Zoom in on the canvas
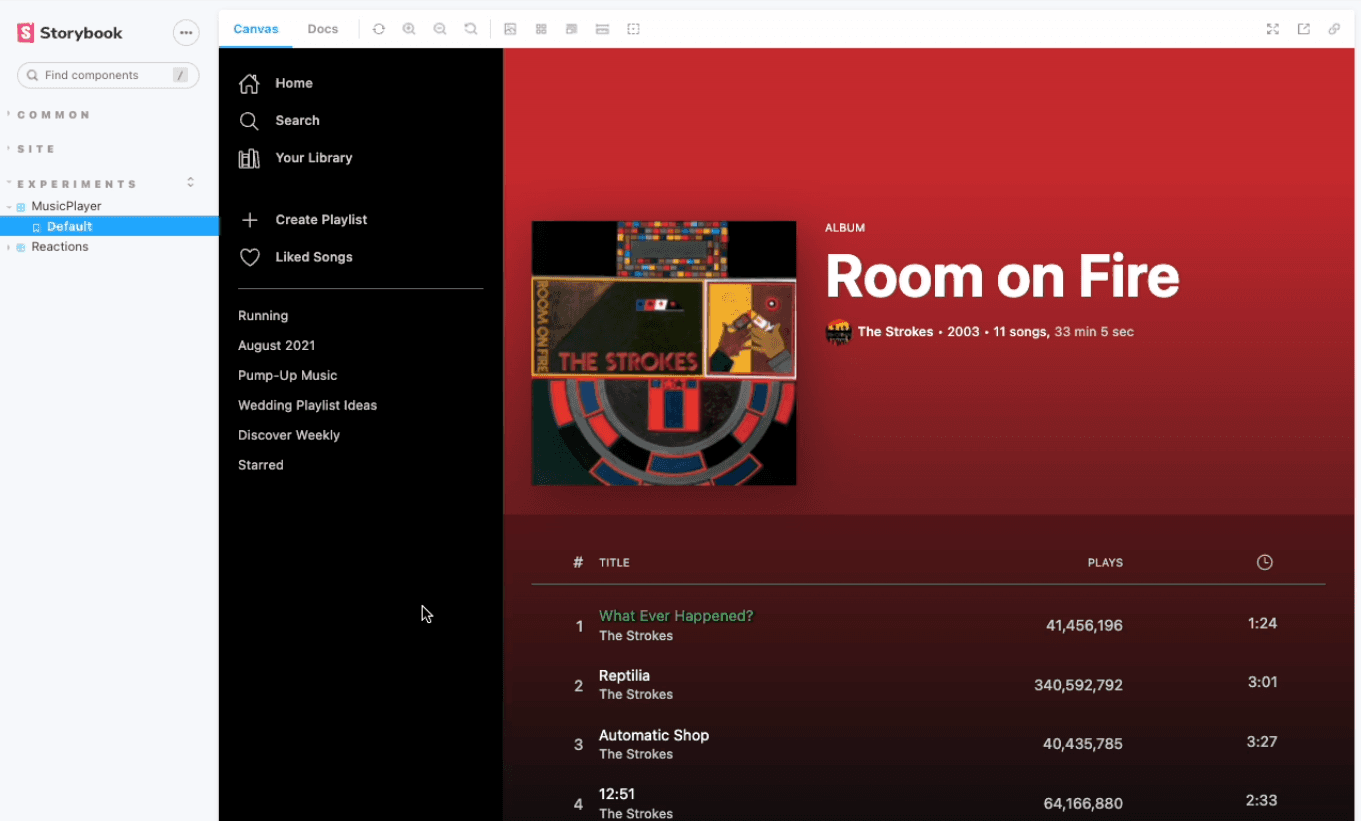Image resolution: width=1361 pixels, height=821 pixels. click(x=409, y=29)
